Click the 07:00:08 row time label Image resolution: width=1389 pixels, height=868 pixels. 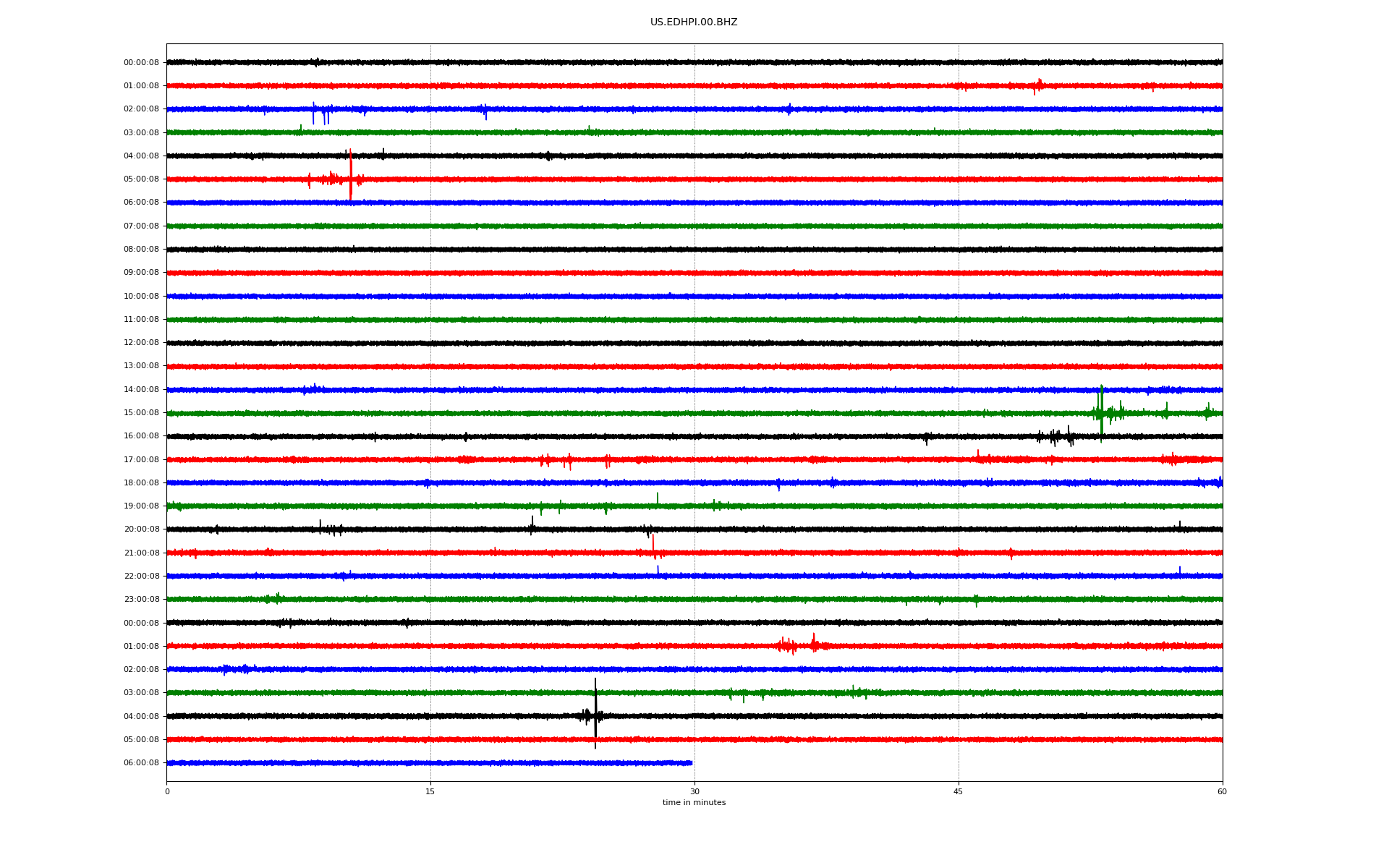(x=141, y=226)
